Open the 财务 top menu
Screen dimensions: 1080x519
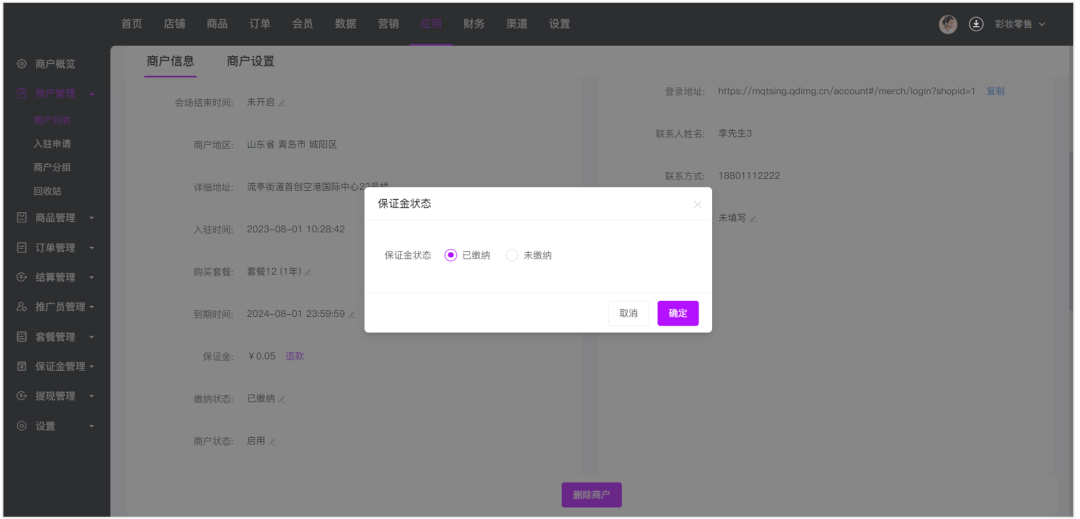(x=474, y=24)
